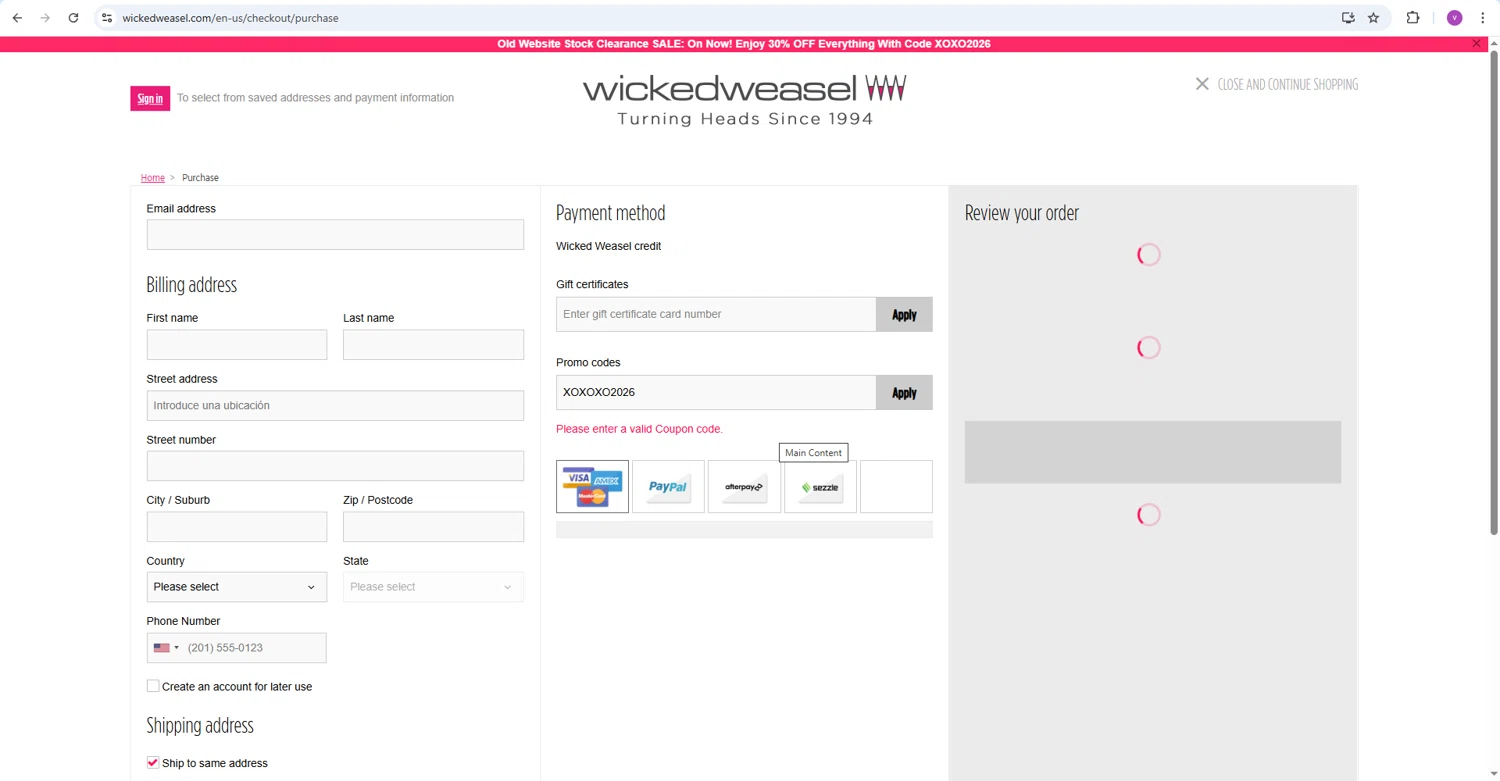Click the Shipping address heading
The width and height of the screenshot is (1500, 781).
tap(200, 725)
